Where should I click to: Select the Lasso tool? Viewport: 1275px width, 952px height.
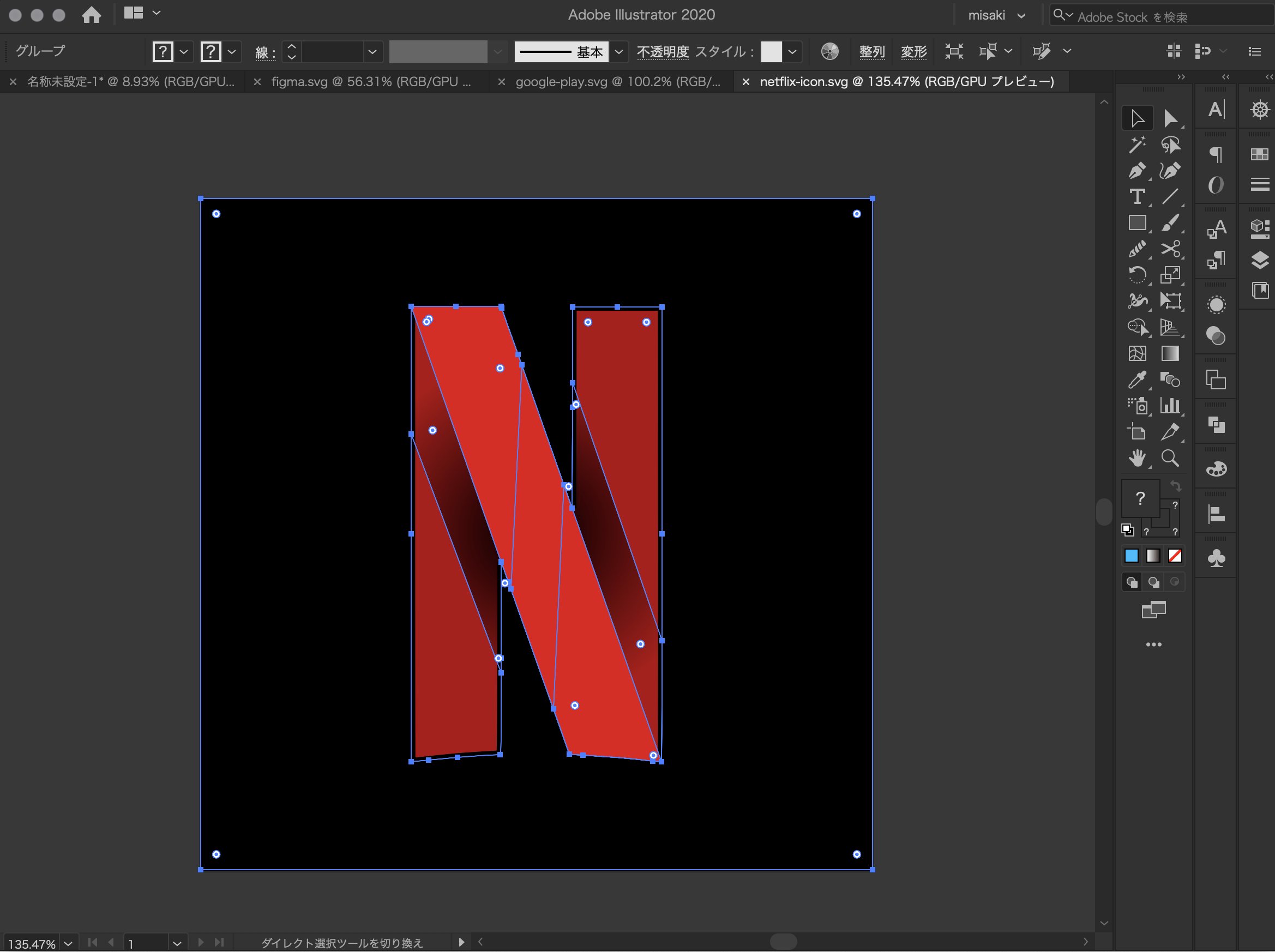1170,144
